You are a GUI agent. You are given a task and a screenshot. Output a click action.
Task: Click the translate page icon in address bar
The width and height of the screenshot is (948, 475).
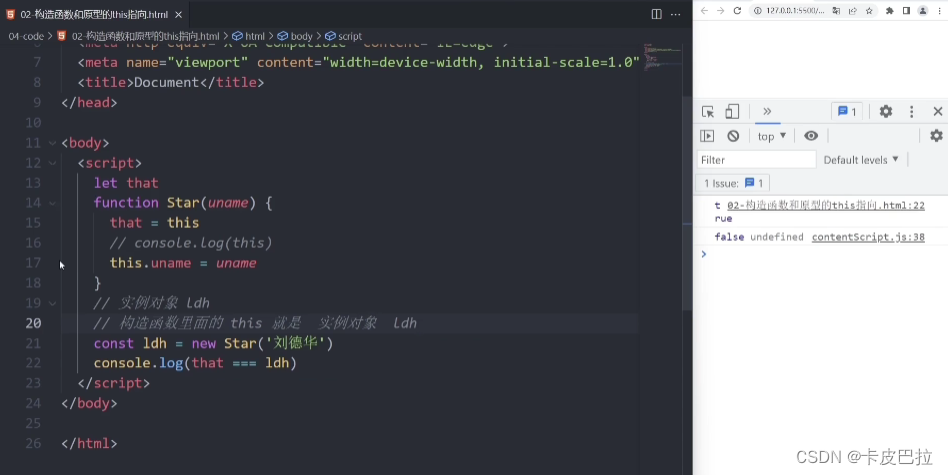[x=836, y=11]
